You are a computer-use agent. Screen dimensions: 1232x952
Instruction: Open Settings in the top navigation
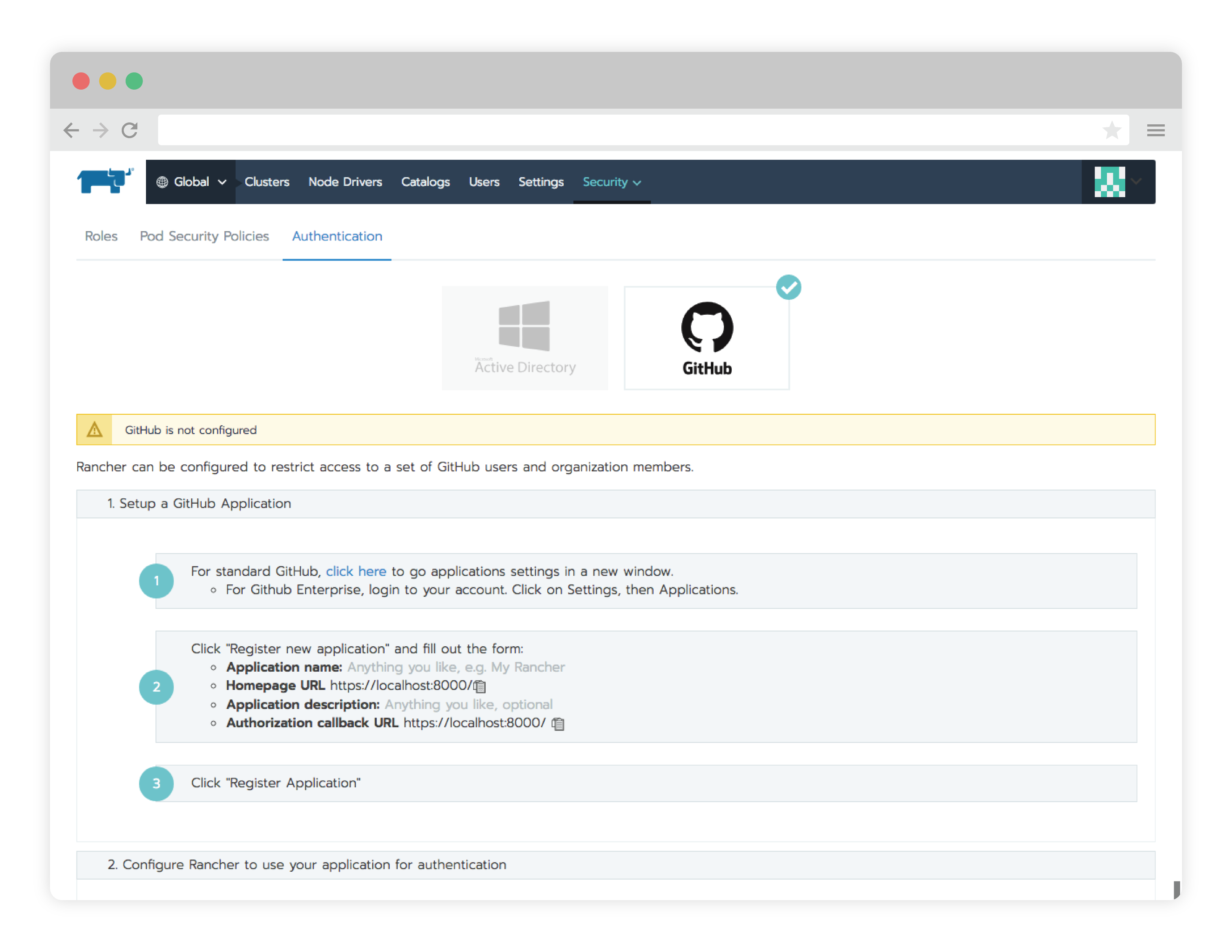point(541,182)
